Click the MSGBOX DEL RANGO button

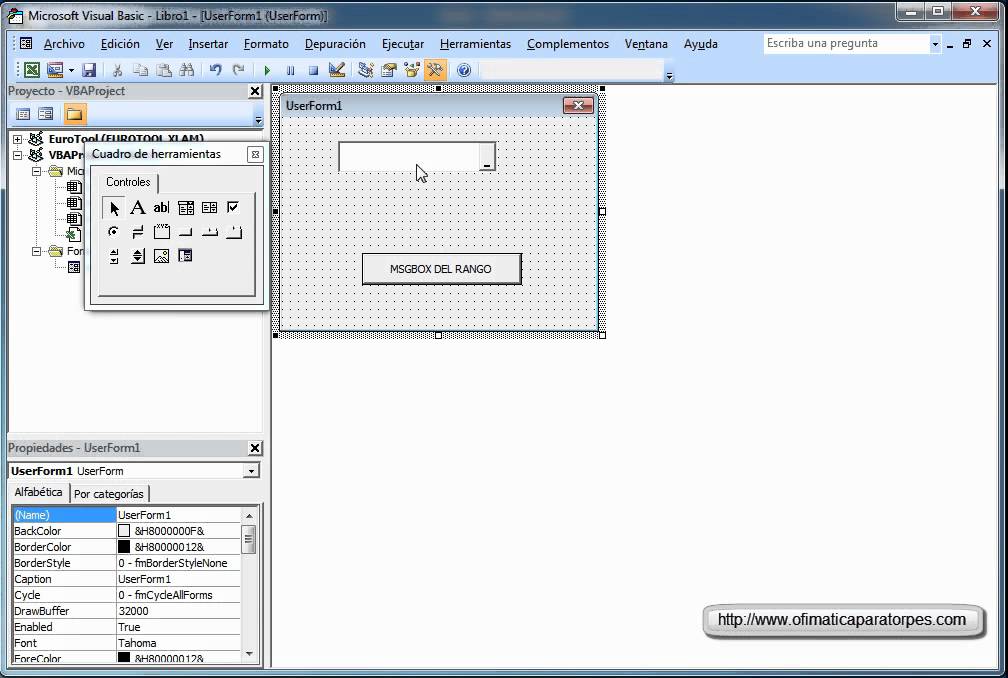[442, 269]
